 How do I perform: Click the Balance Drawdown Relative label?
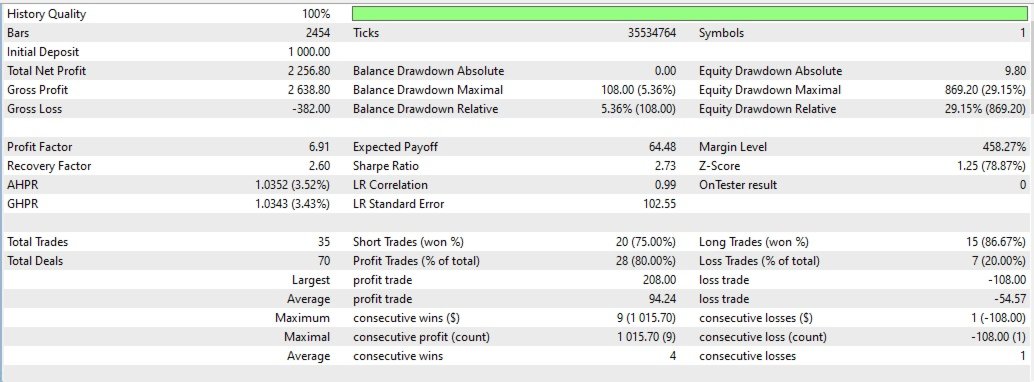[x=425, y=109]
